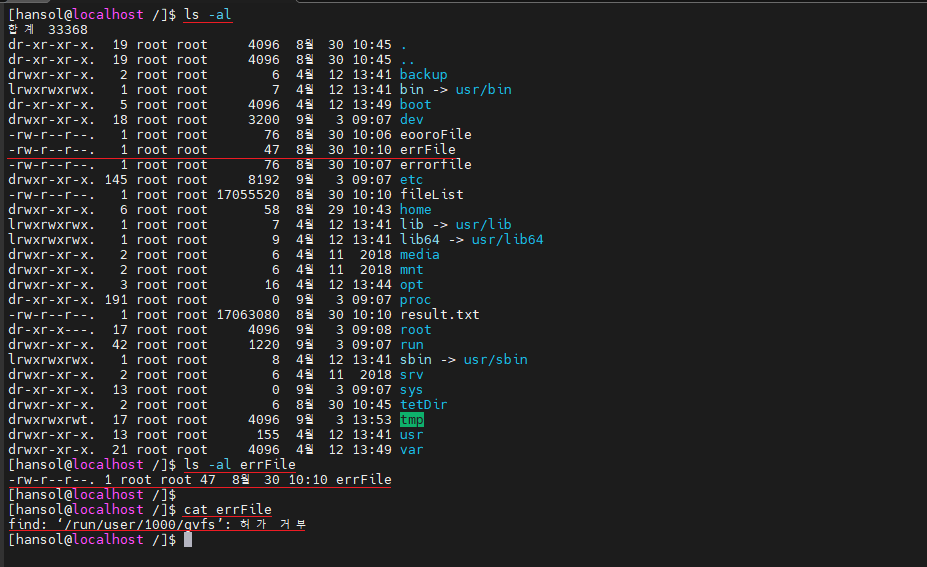The height and width of the screenshot is (567, 927).
Task: Click the highlighted 'tmp' directory
Action: pos(411,420)
